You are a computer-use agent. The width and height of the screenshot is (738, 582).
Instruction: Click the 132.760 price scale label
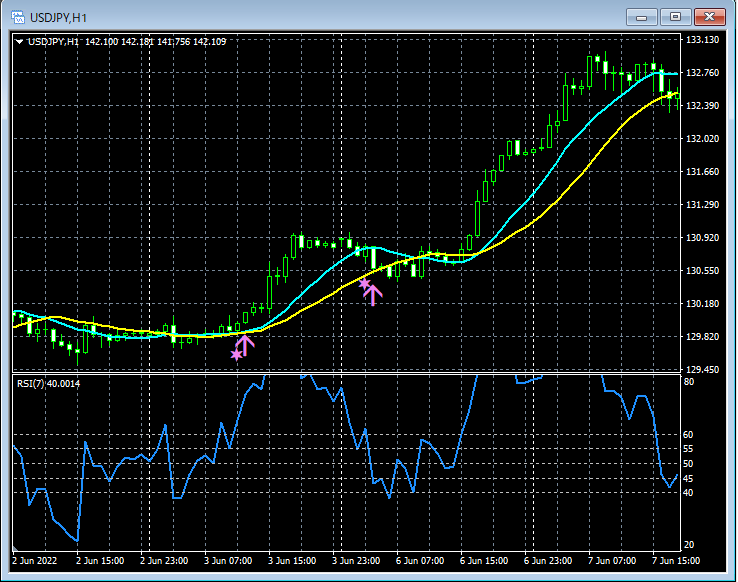pyautogui.click(x=702, y=73)
